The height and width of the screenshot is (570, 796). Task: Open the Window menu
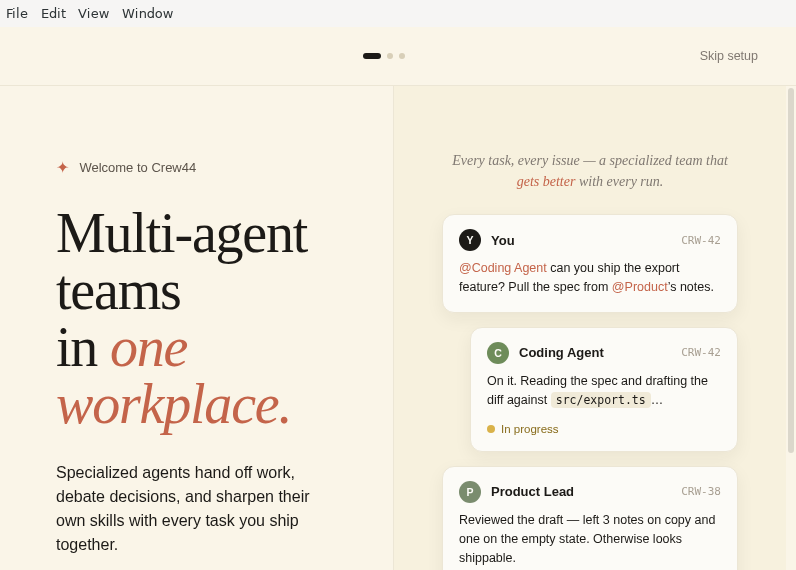tap(147, 13)
